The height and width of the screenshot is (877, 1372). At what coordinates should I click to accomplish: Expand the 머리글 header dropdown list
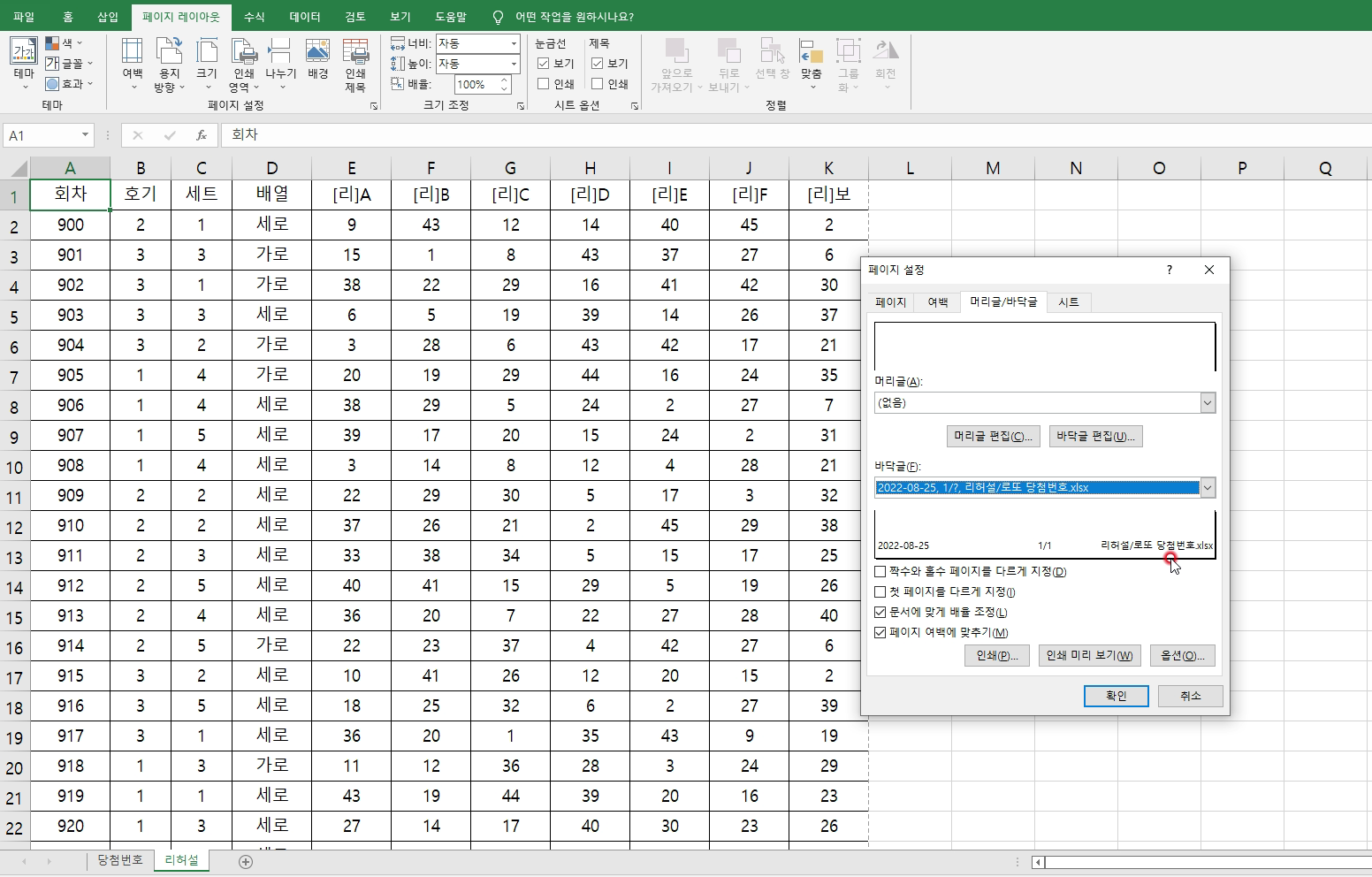coord(1208,403)
